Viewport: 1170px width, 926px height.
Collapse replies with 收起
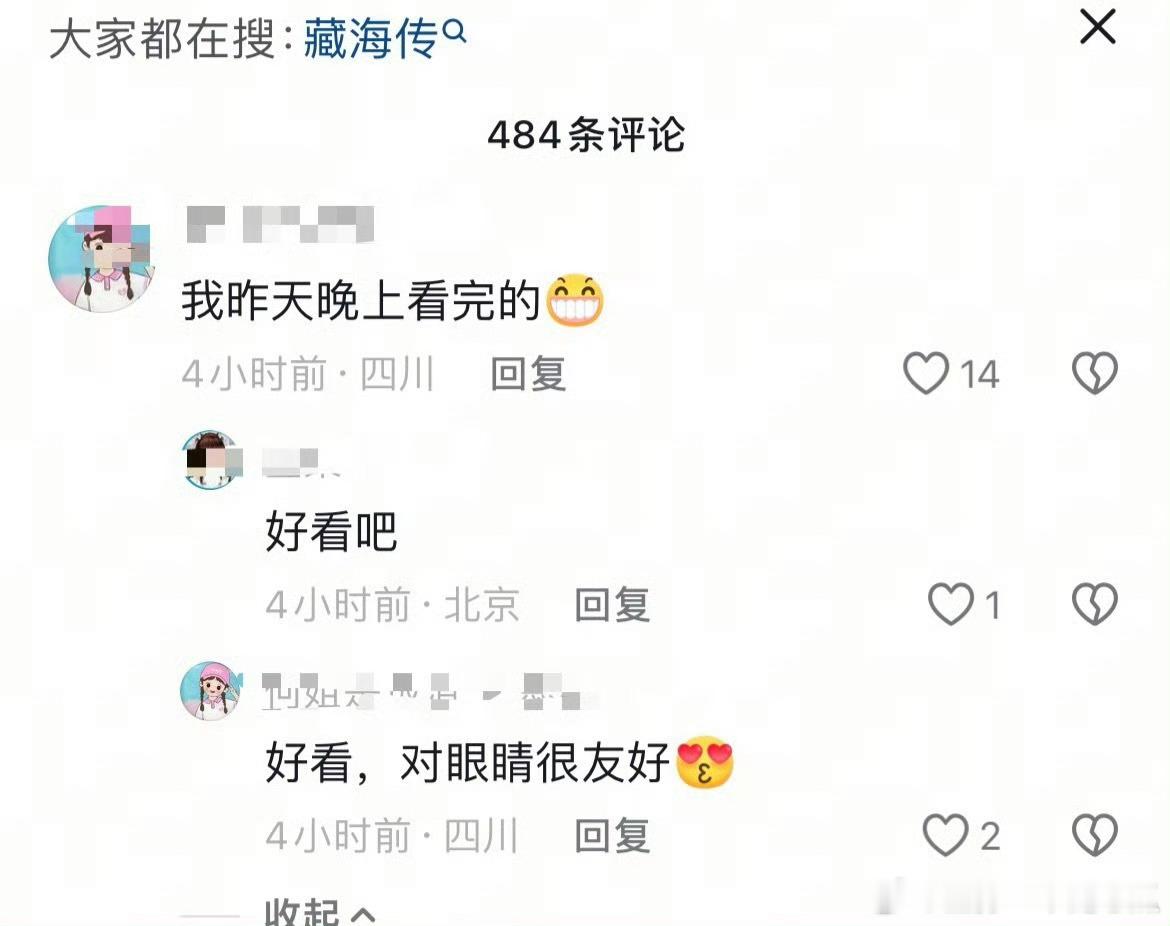click(x=302, y=912)
